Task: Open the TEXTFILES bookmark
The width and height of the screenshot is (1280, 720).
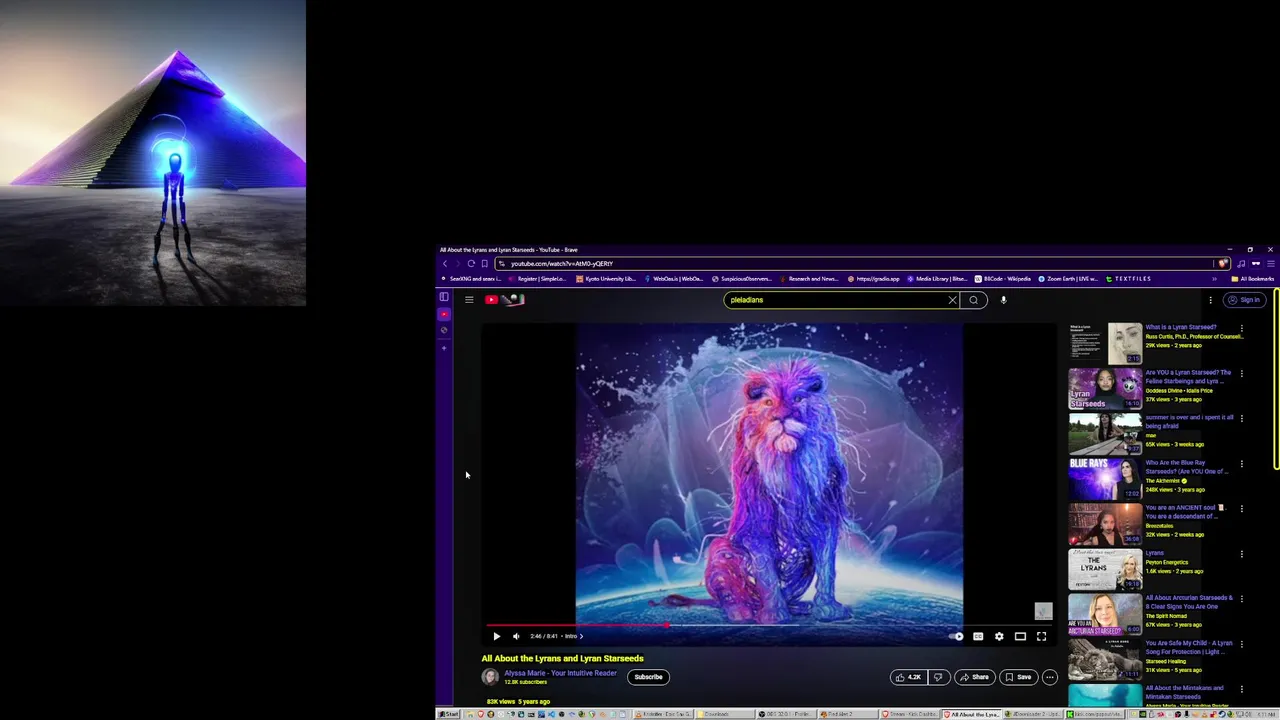Action: coord(1128,279)
